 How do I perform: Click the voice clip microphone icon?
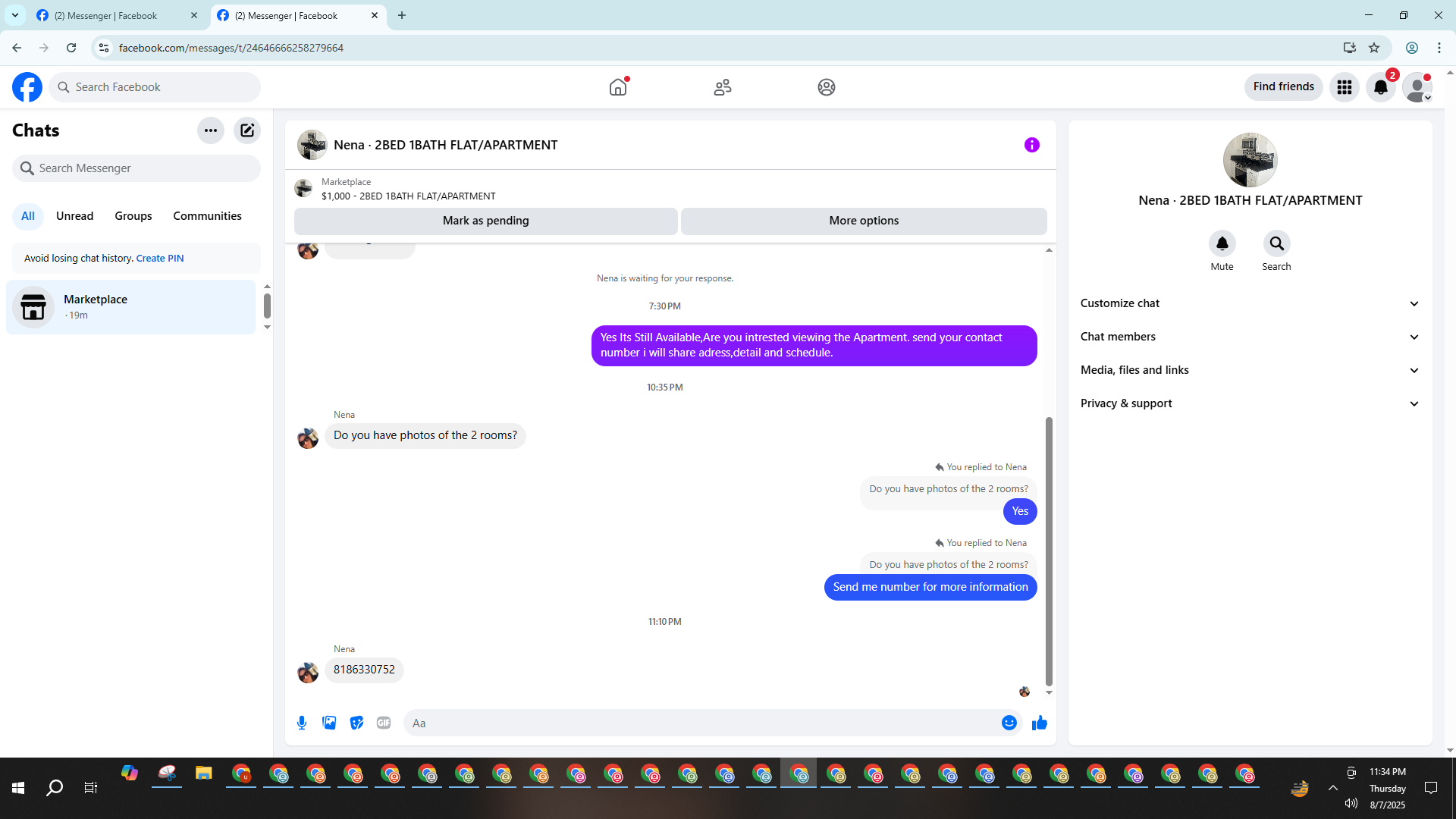[x=302, y=723]
